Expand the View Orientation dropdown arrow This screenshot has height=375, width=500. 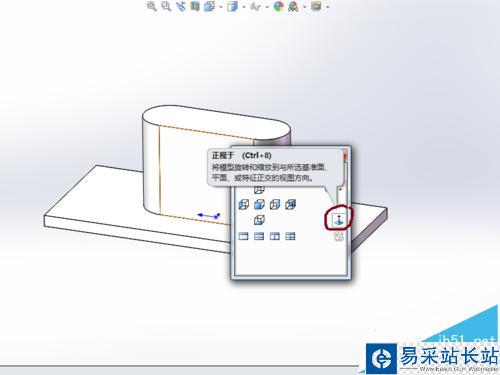coord(221,7)
